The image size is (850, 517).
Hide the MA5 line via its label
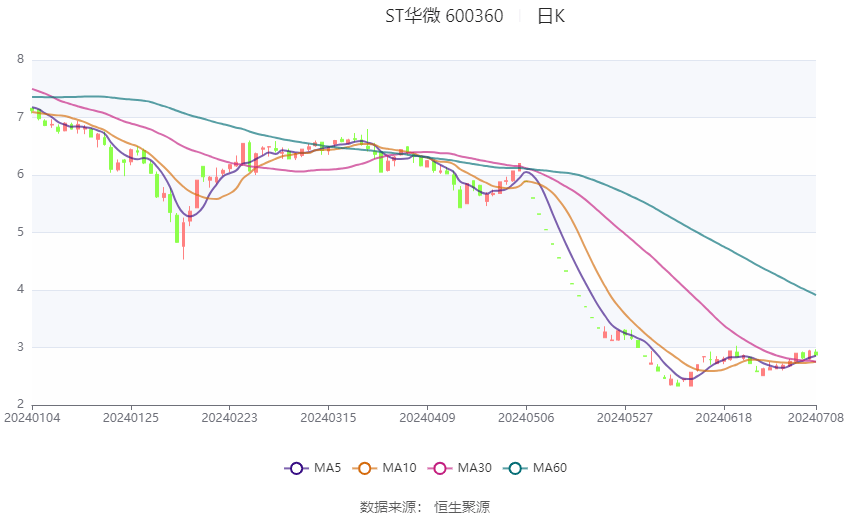pyautogui.click(x=327, y=468)
